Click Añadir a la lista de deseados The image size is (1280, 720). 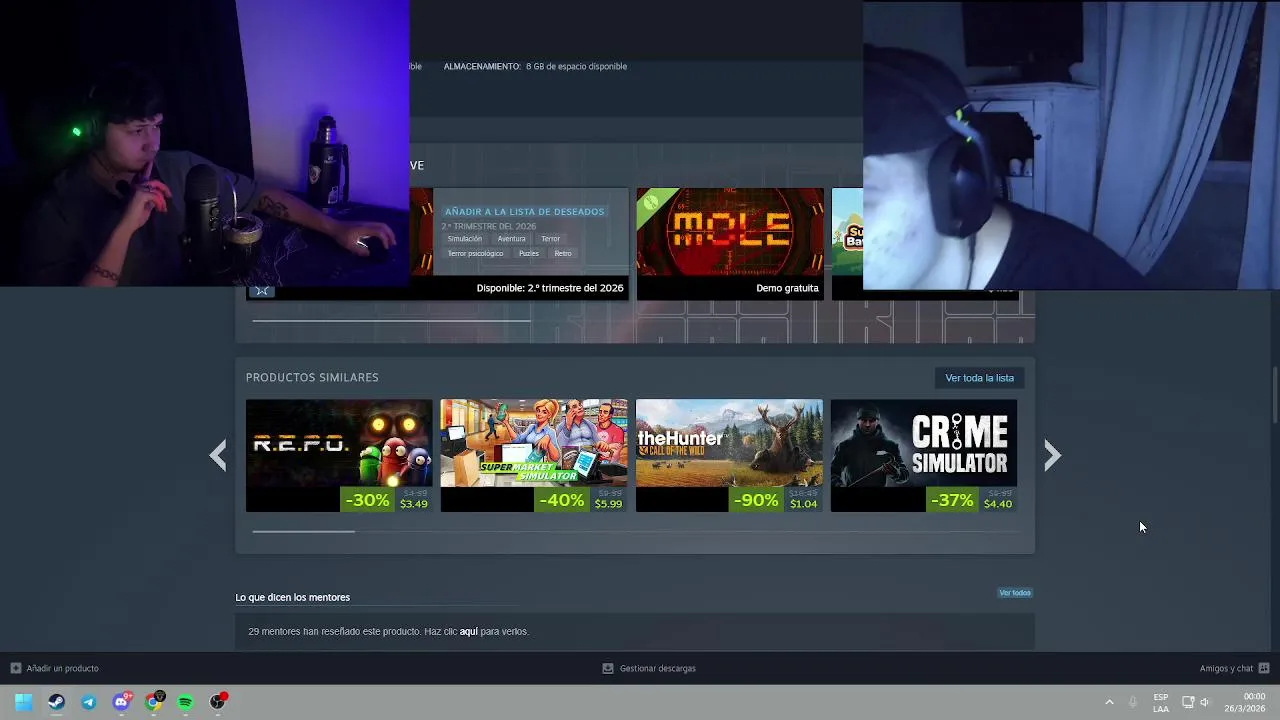(x=524, y=212)
